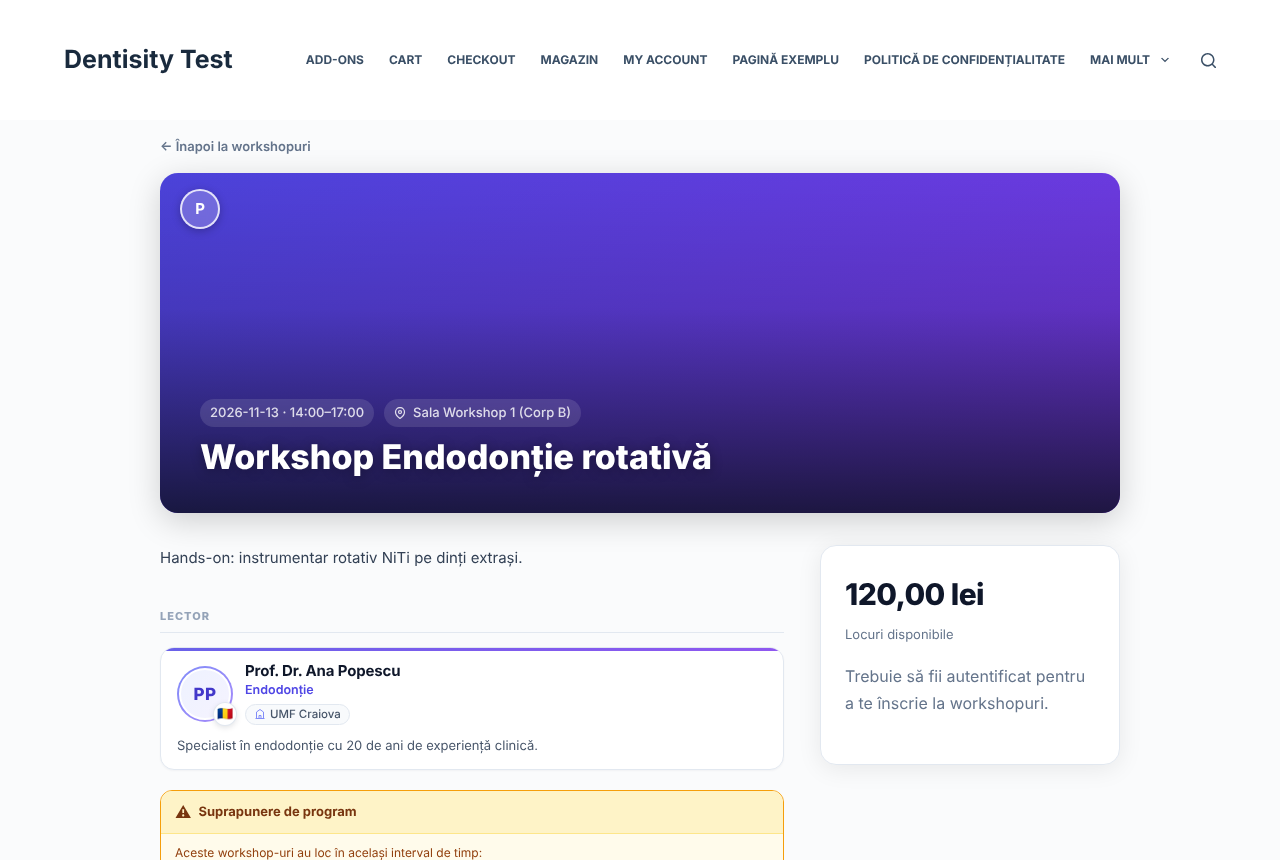Screen dimensions: 1280x860
Task: Click the 'Endodonție' specialty link
Action: (x=279, y=690)
